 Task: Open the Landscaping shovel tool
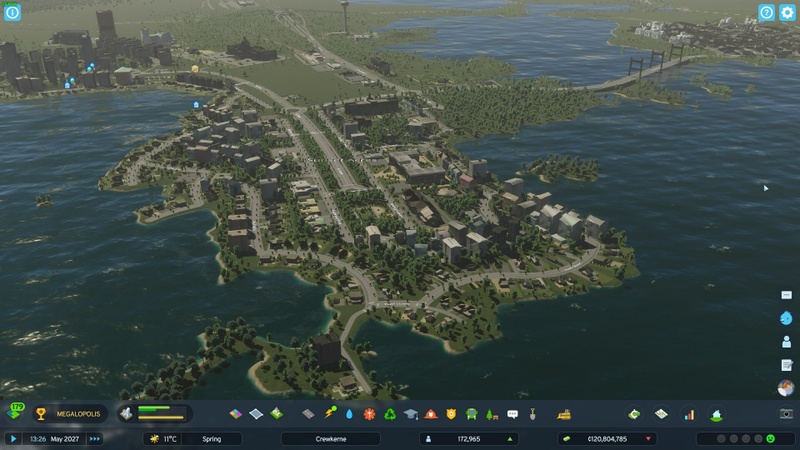(533, 414)
